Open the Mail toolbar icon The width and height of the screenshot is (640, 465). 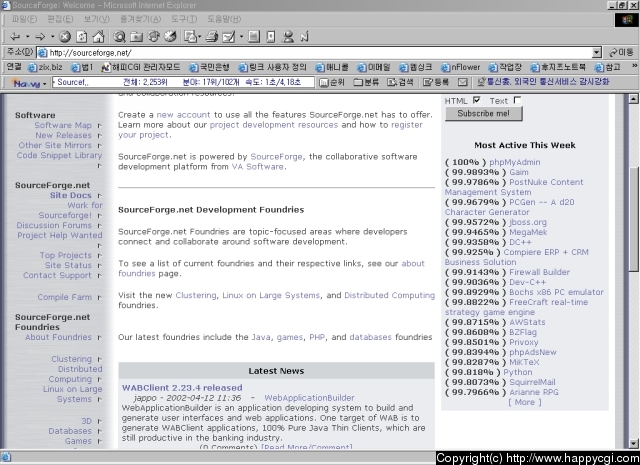(189, 37)
